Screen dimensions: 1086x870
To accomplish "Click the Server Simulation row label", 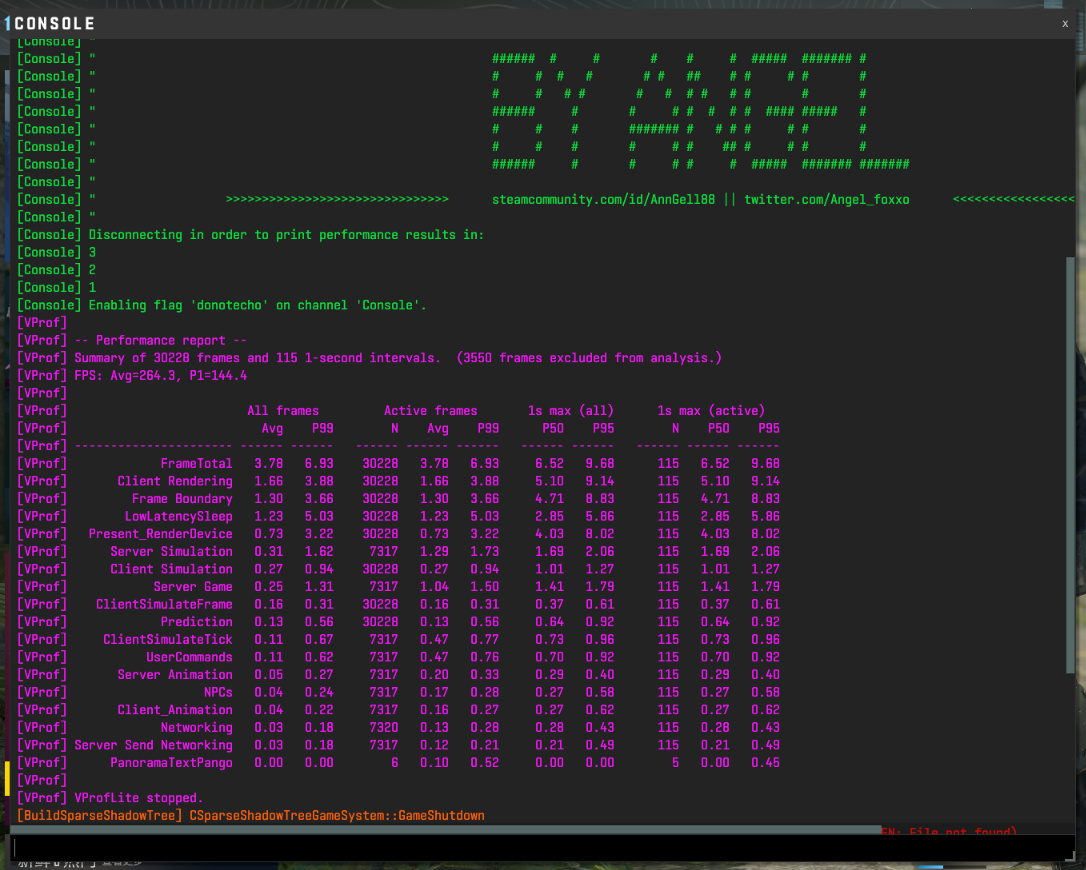I will pos(172,551).
